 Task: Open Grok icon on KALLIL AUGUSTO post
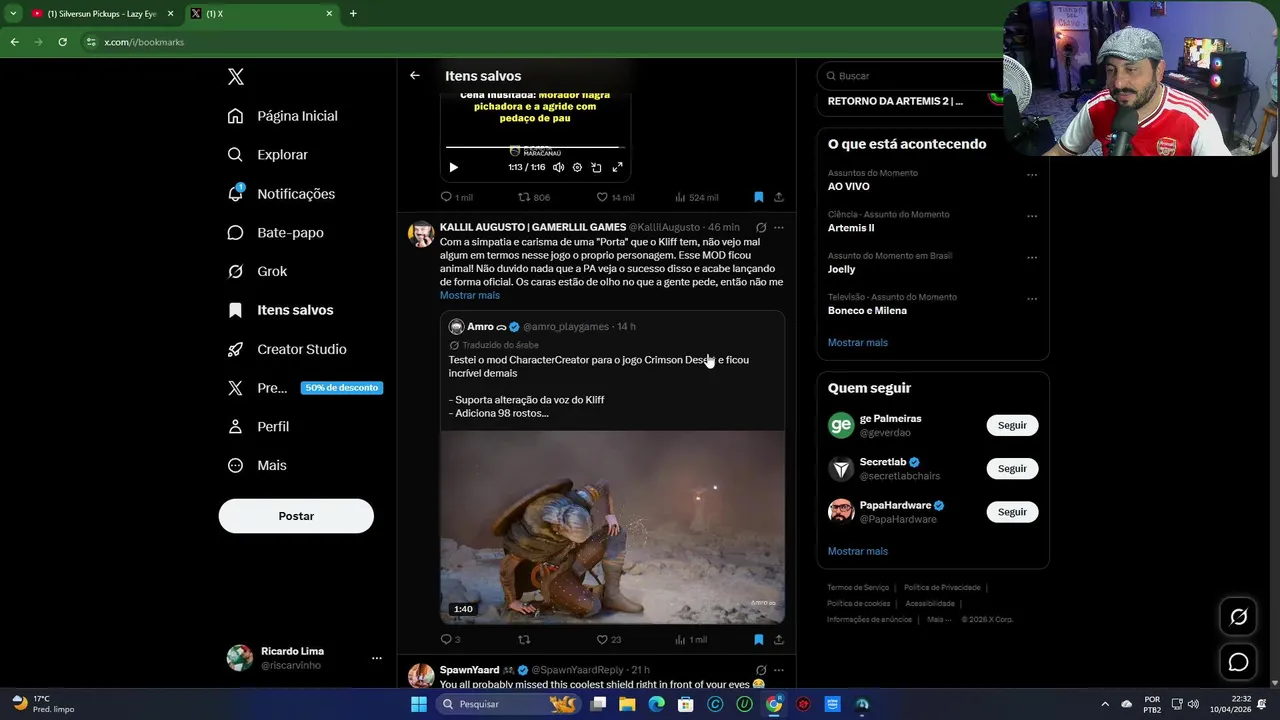761,228
